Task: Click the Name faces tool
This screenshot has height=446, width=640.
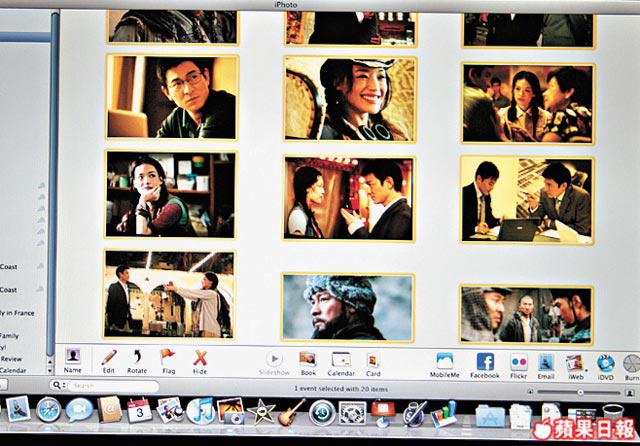Action: coord(73,361)
